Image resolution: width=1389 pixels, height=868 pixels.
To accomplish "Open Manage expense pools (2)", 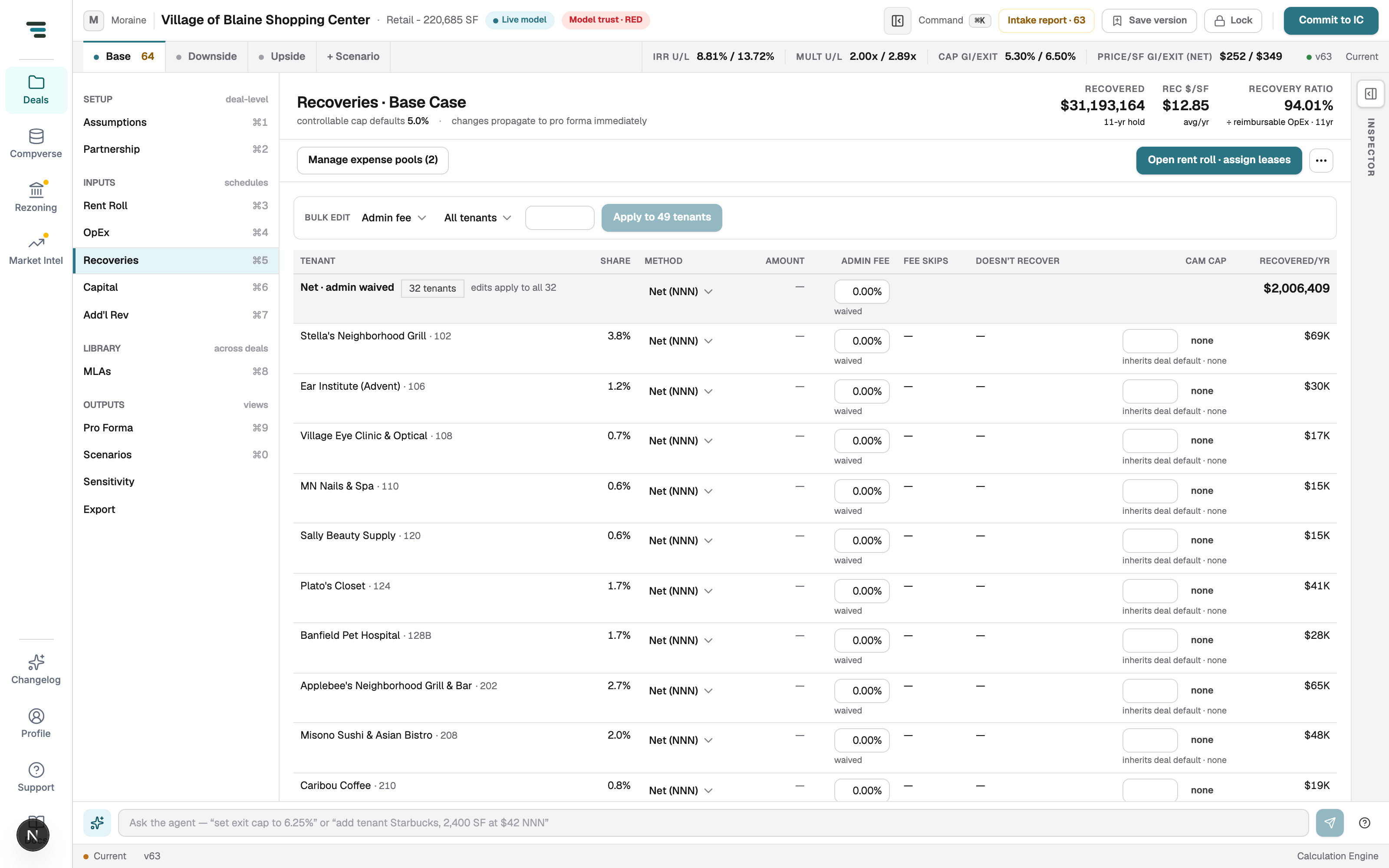I will coord(372,160).
